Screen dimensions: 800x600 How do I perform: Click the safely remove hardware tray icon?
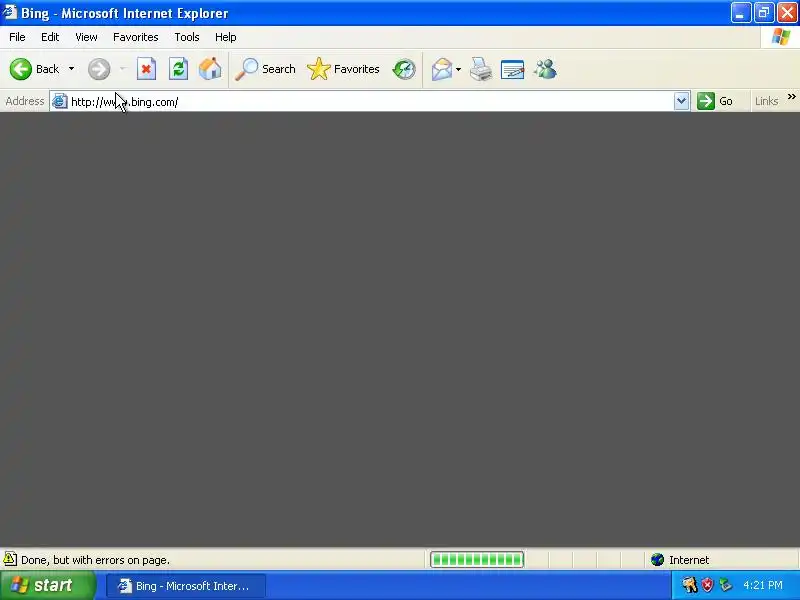[725, 585]
